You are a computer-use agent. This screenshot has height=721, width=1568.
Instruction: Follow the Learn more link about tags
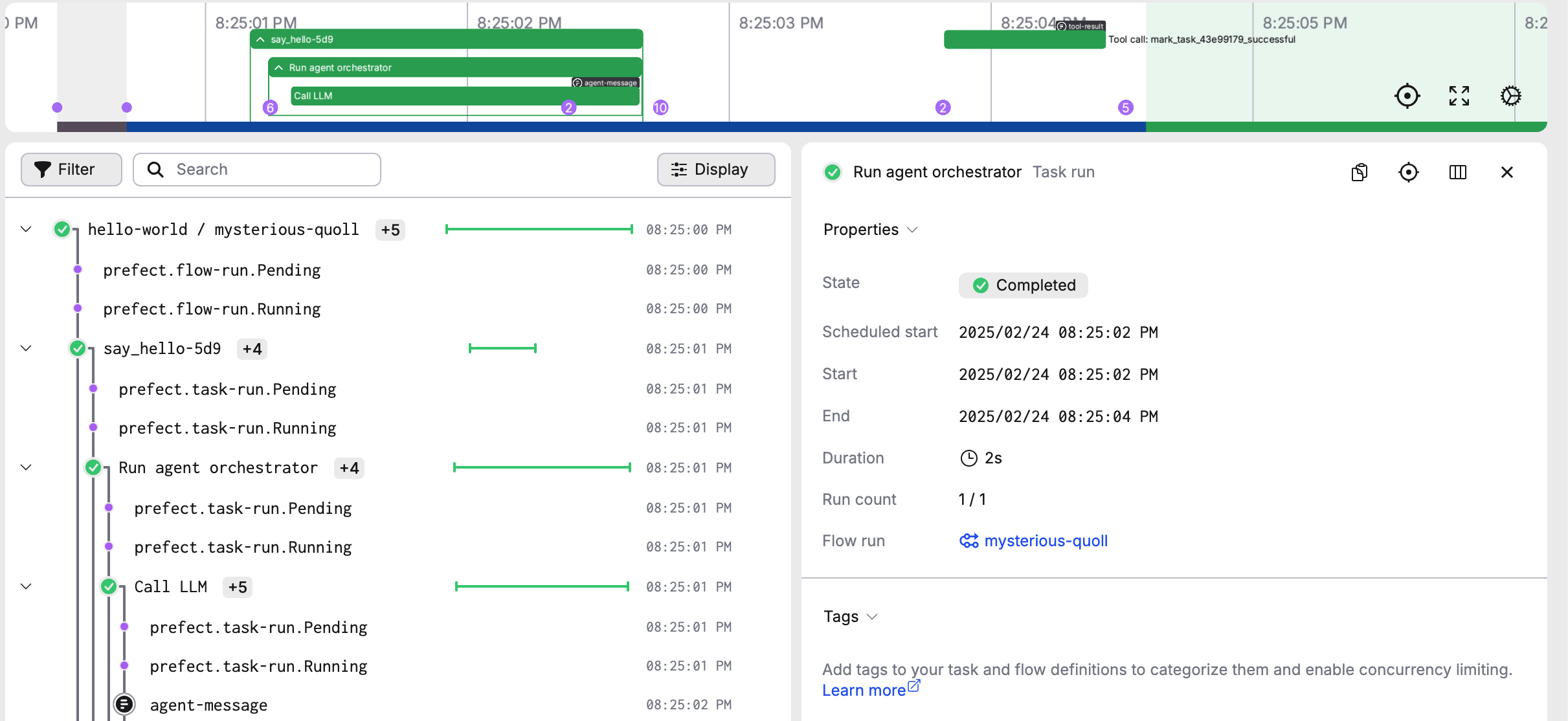(862, 690)
